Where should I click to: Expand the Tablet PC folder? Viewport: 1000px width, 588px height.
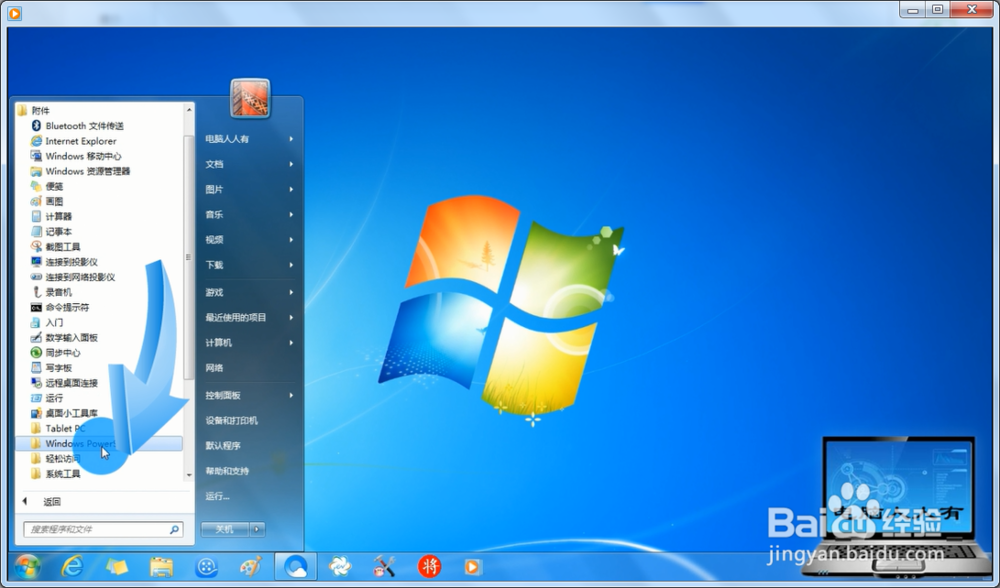pos(57,429)
